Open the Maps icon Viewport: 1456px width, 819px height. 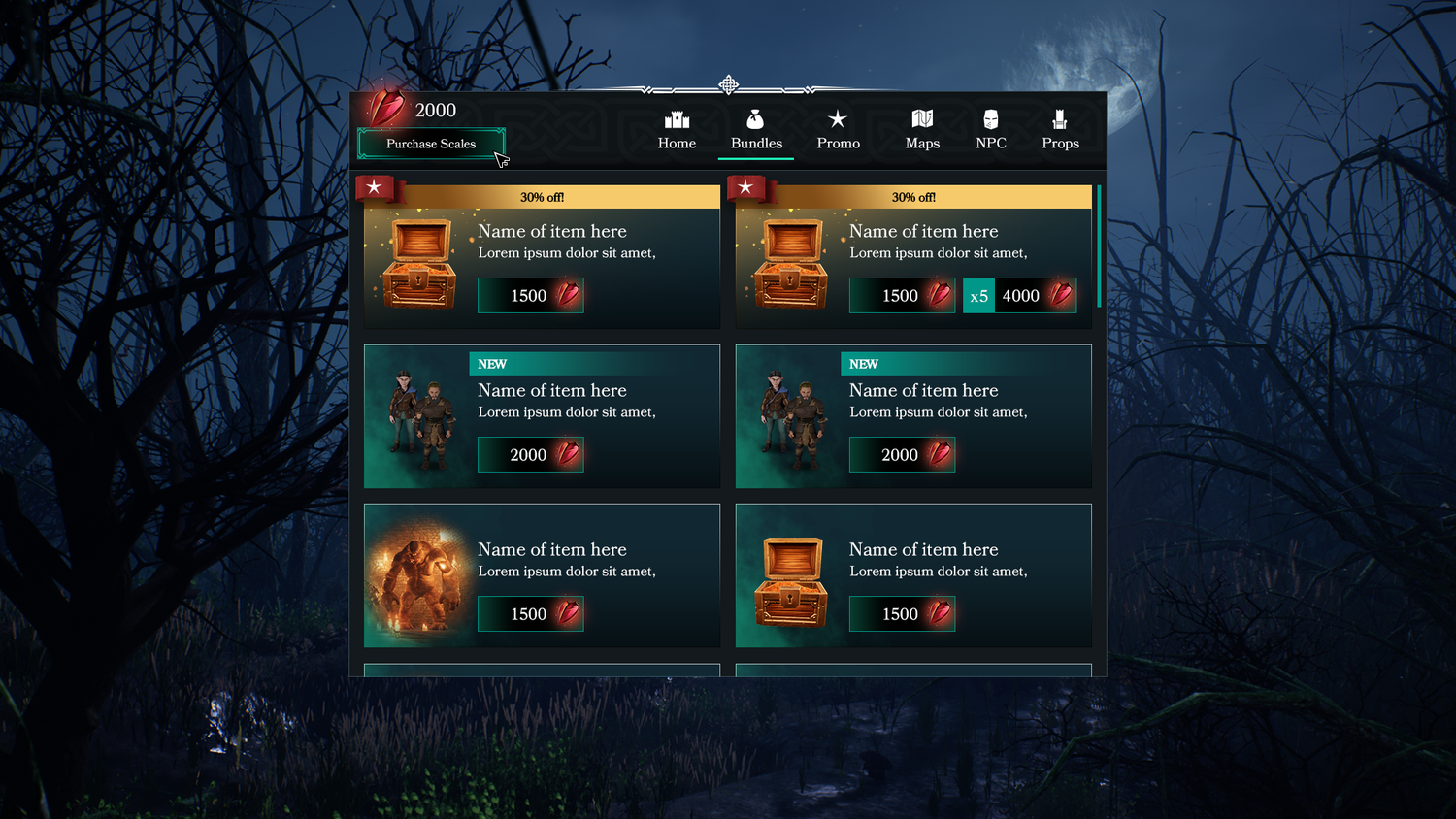(922, 119)
